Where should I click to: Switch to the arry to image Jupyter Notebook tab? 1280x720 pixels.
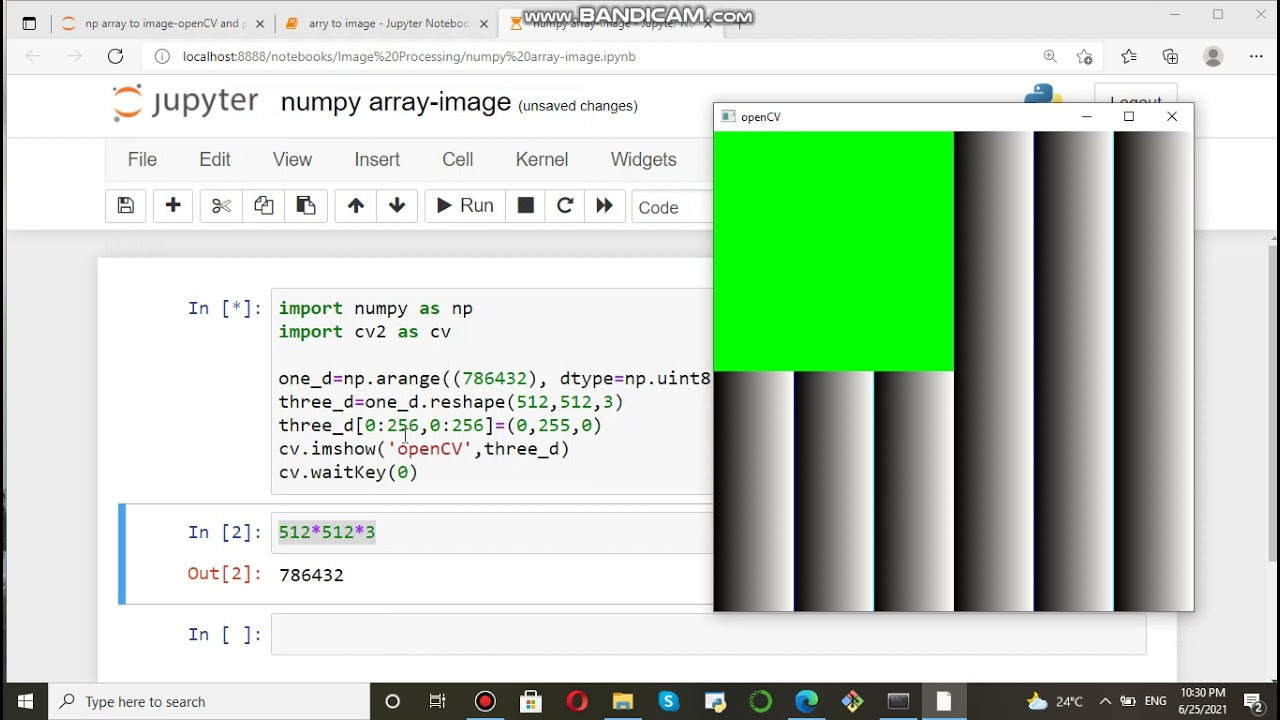[385, 23]
